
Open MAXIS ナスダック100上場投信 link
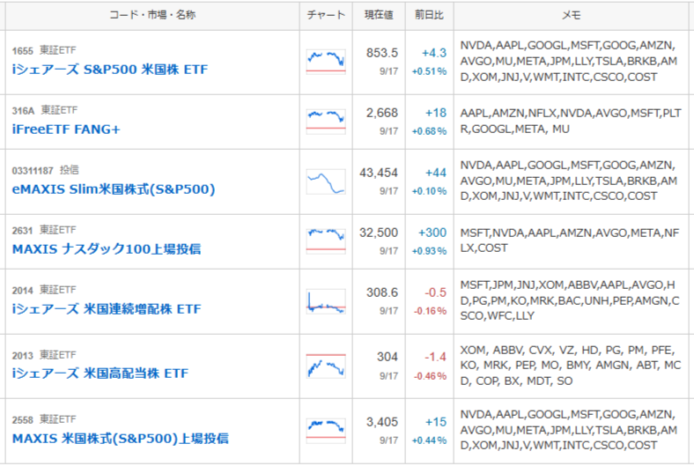click(x=106, y=249)
